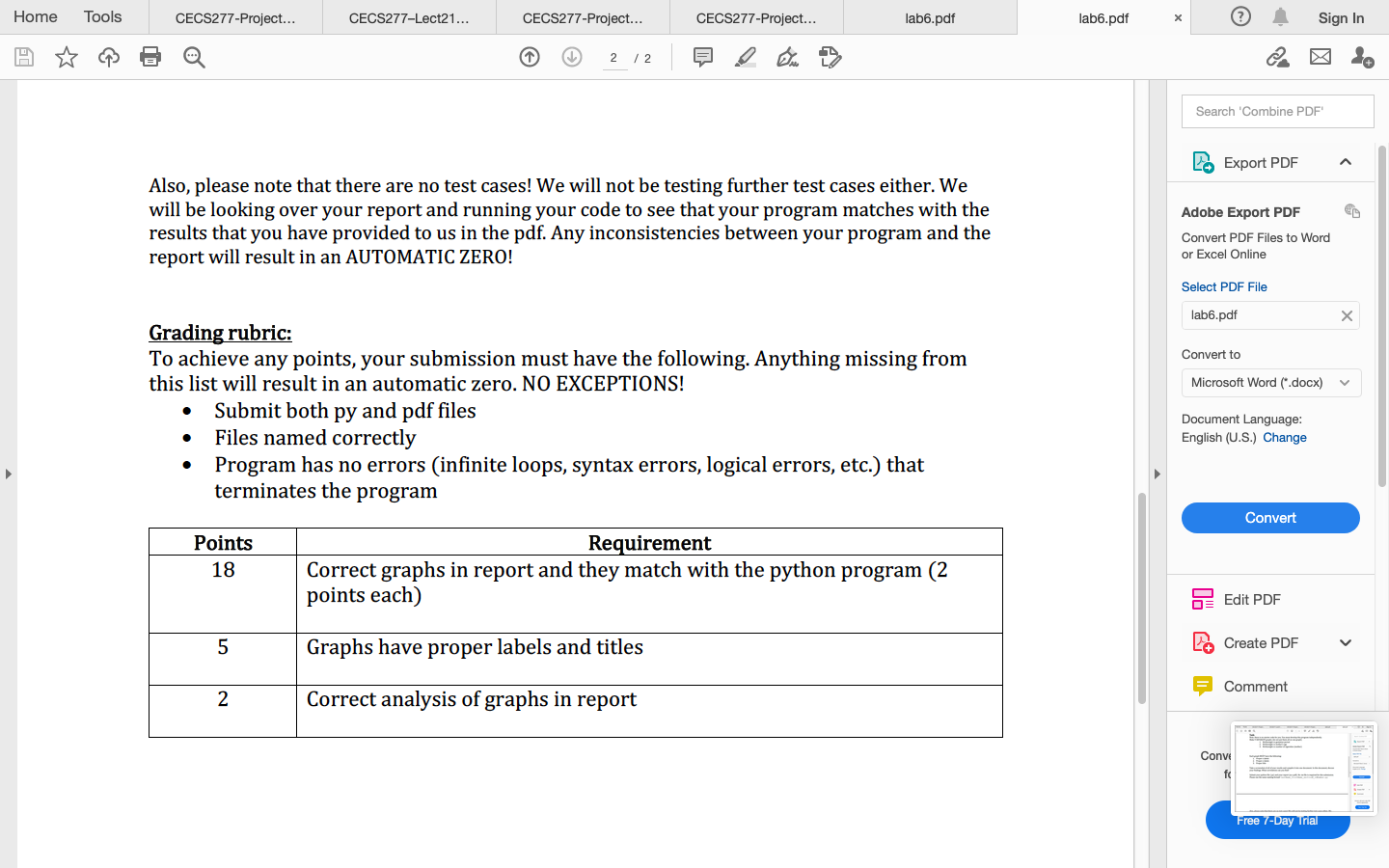The height and width of the screenshot is (868, 1389).
Task: Select the Highlight text tool
Action: (x=745, y=57)
